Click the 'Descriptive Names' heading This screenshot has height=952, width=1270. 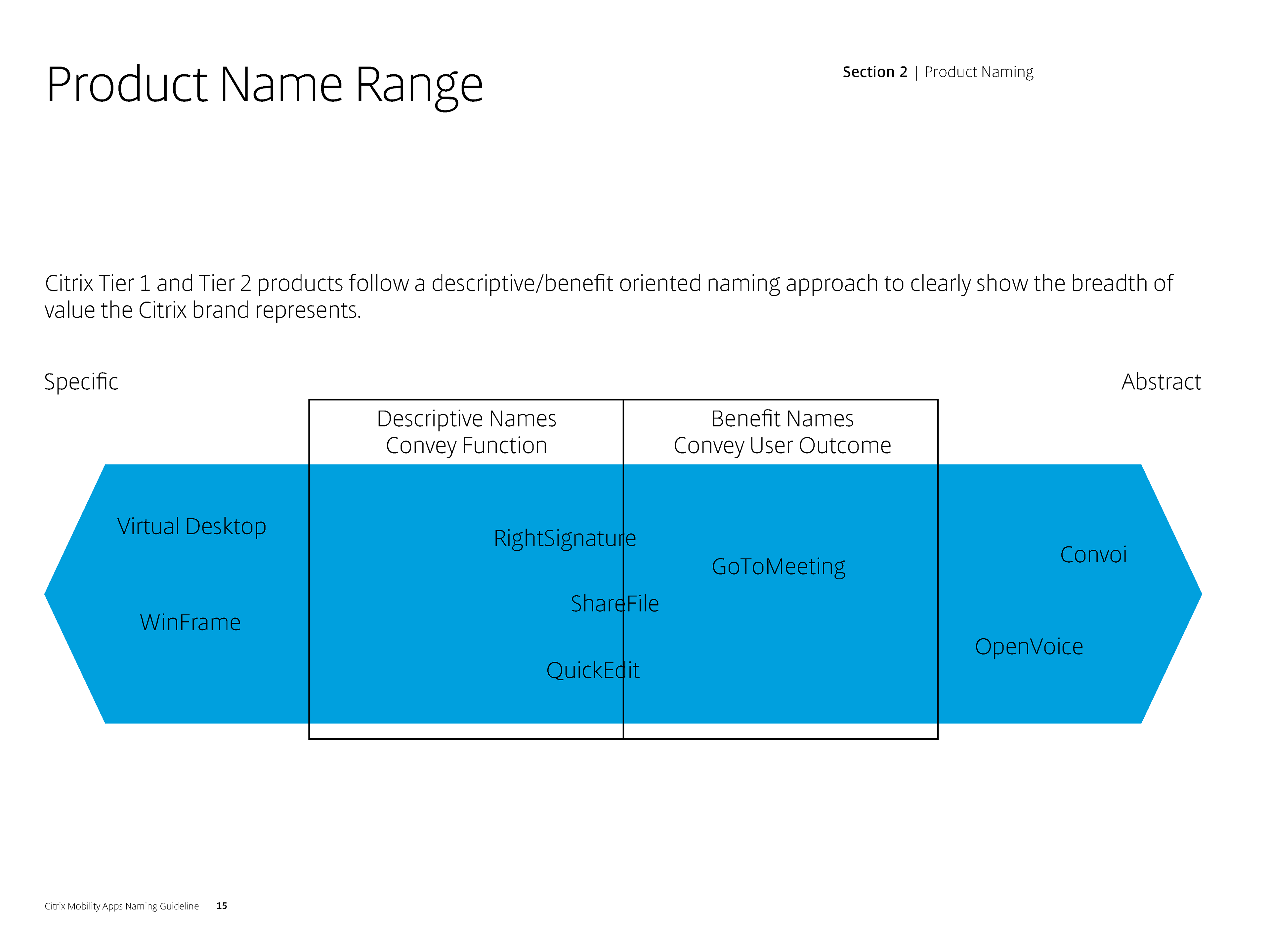click(x=466, y=419)
